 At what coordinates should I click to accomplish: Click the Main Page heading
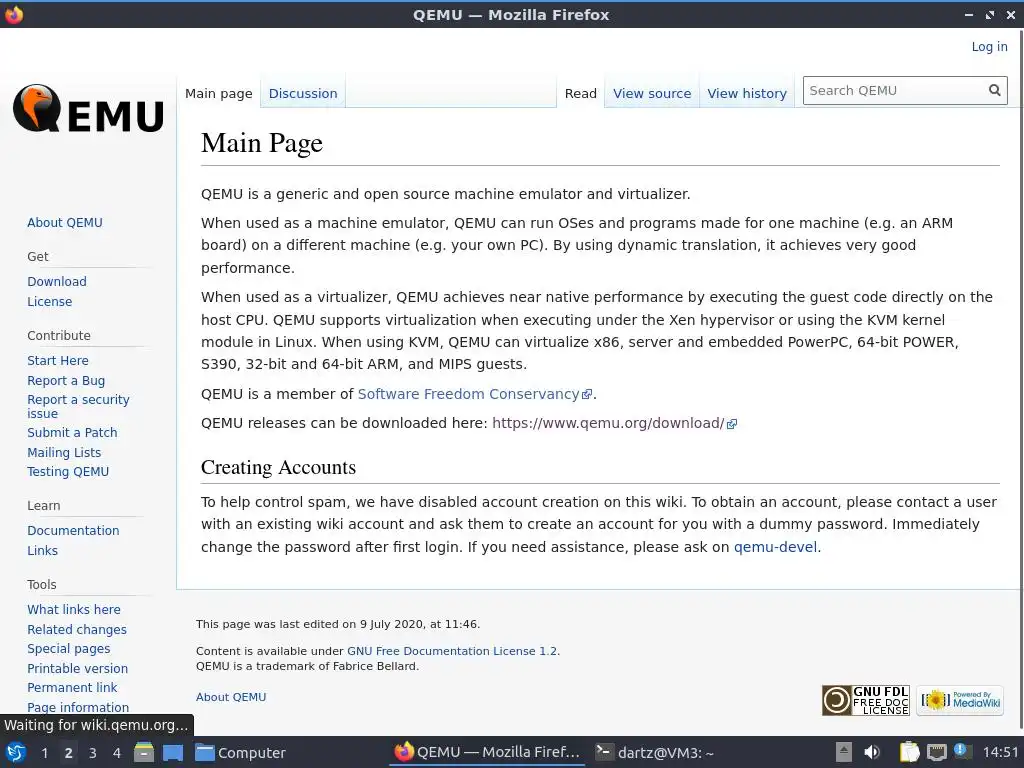262,143
